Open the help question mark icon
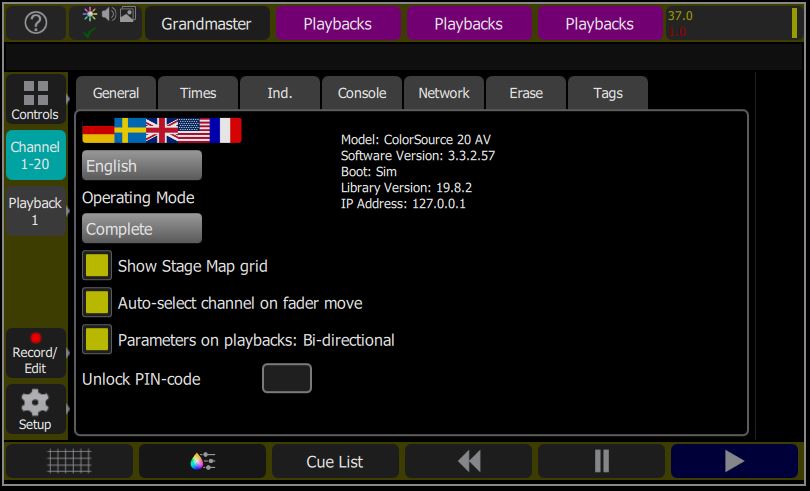This screenshot has height=491, width=810. click(36, 23)
